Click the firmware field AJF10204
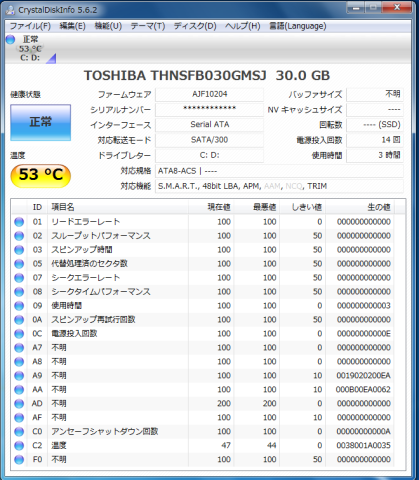Viewport: 419px width, 480px height. click(x=209, y=94)
